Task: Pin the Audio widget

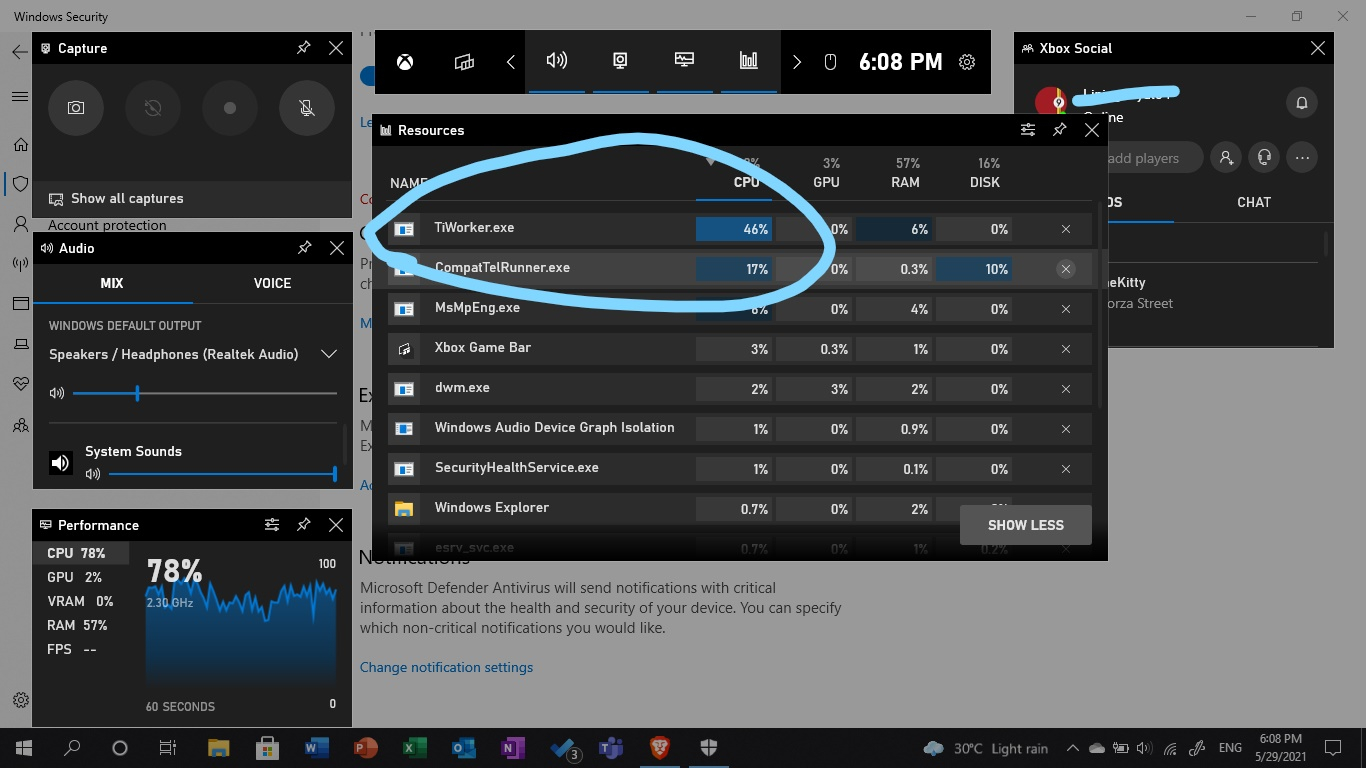Action: point(304,248)
